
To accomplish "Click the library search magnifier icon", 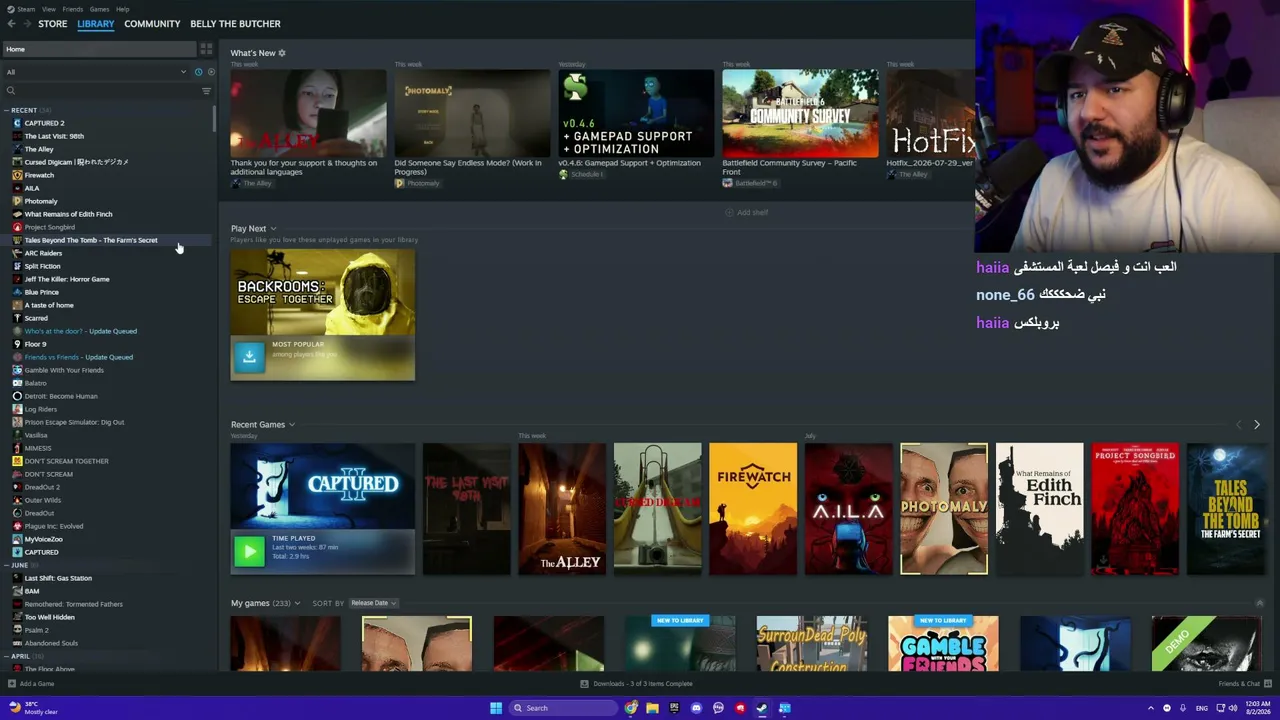I will coord(12,91).
